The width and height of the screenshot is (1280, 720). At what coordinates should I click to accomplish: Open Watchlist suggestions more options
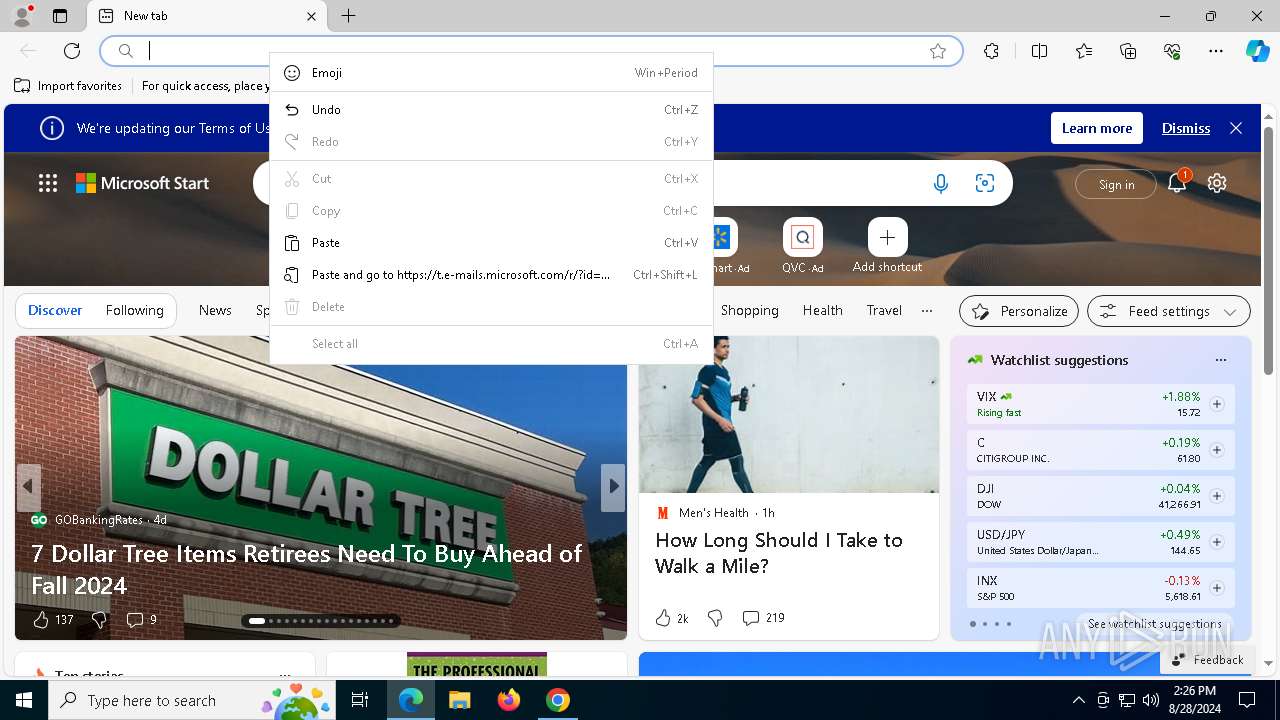[x=1220, y=360]
